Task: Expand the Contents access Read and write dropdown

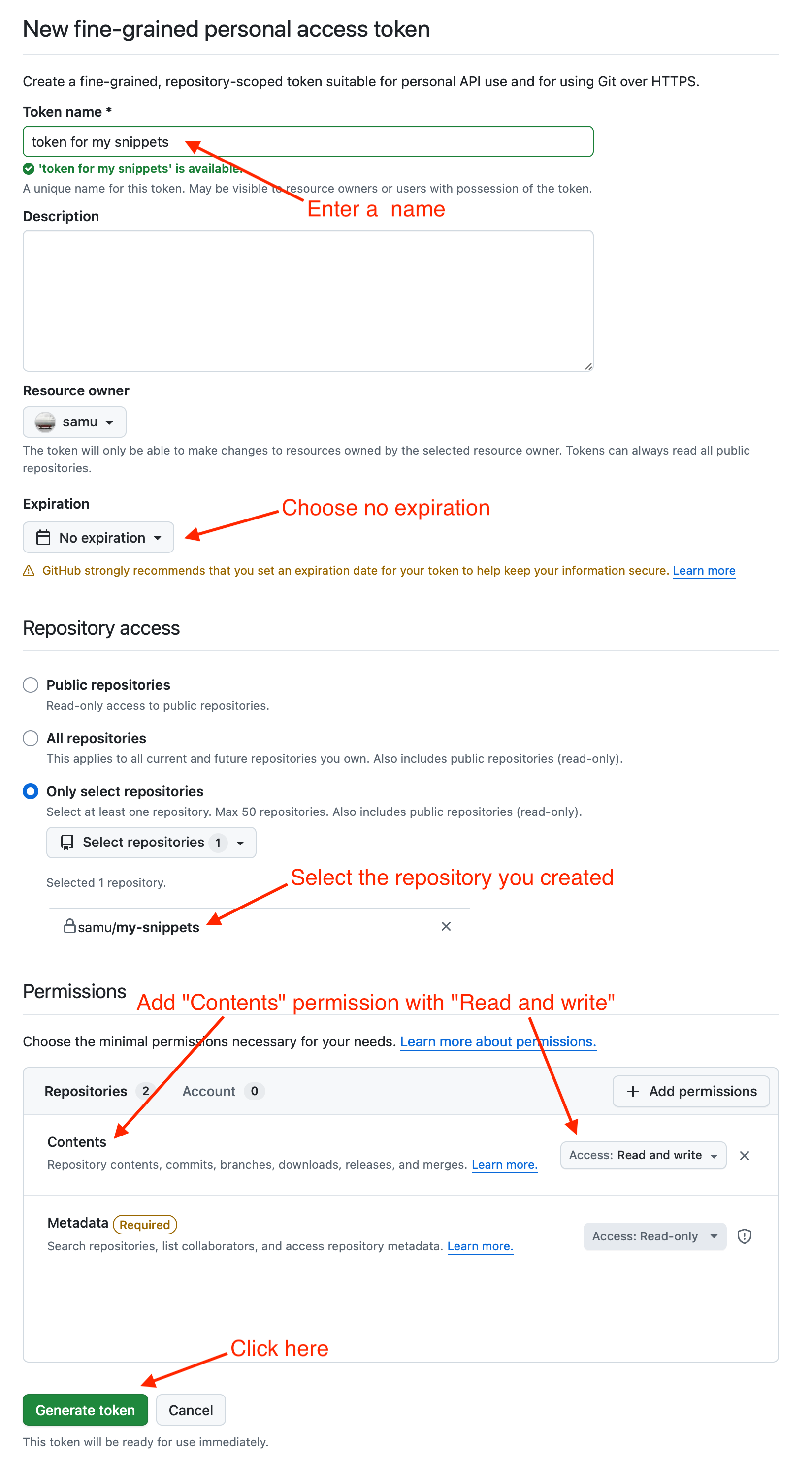Action: [x=643, y=1155]
